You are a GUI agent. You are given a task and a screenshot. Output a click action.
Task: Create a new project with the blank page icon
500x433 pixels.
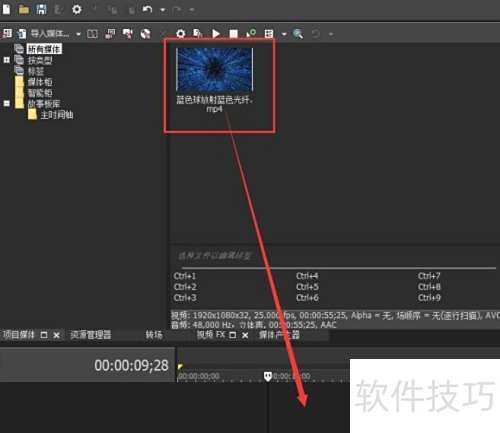6,9
